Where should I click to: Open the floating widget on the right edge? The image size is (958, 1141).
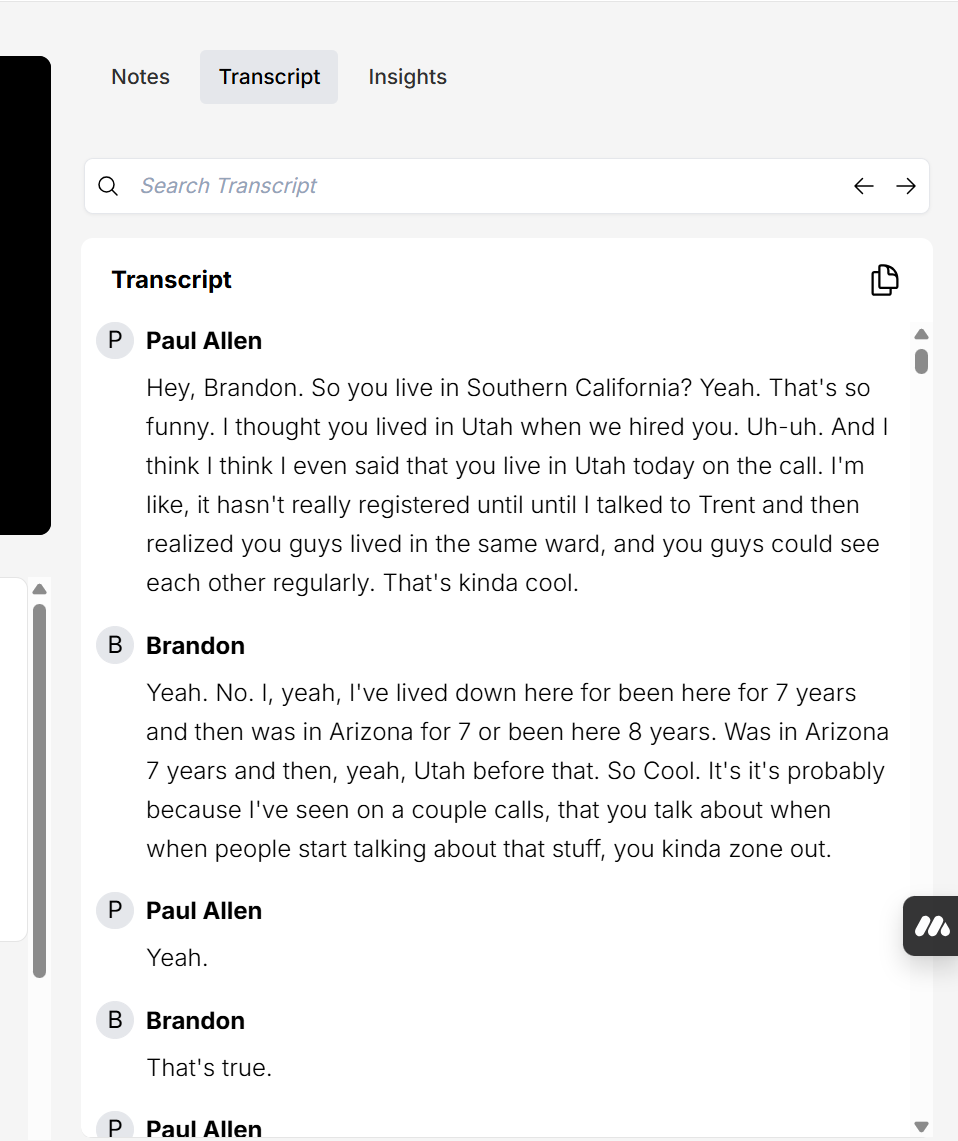pos(932,926)
